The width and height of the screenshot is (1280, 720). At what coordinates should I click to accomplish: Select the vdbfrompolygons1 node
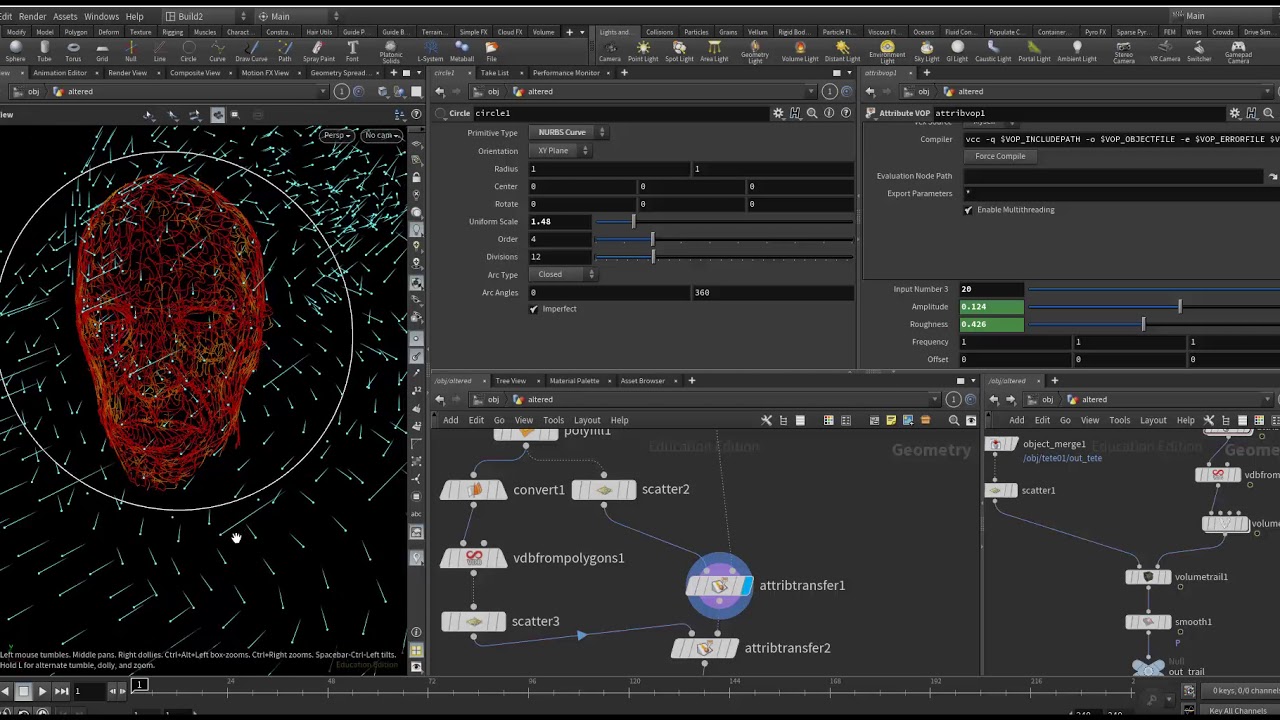click(474, 558)
